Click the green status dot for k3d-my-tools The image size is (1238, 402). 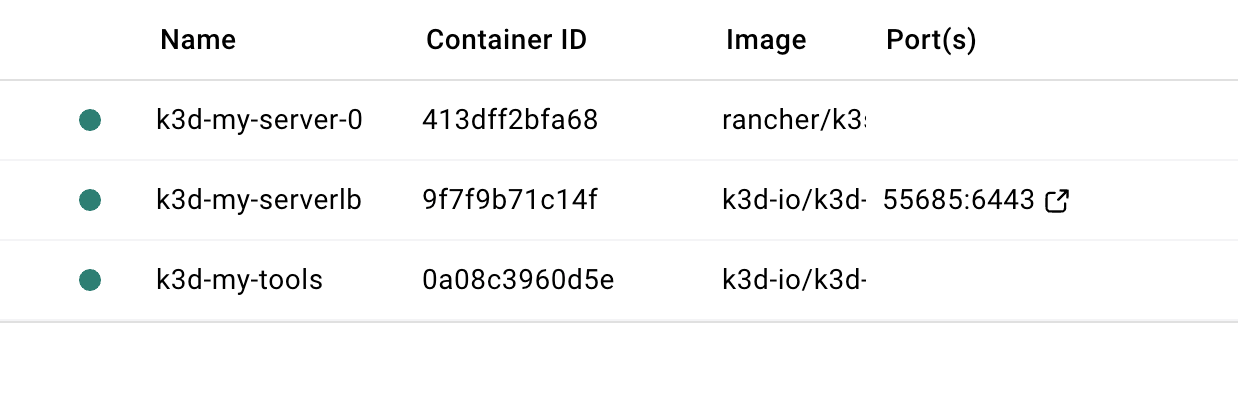tap(90, 281)
